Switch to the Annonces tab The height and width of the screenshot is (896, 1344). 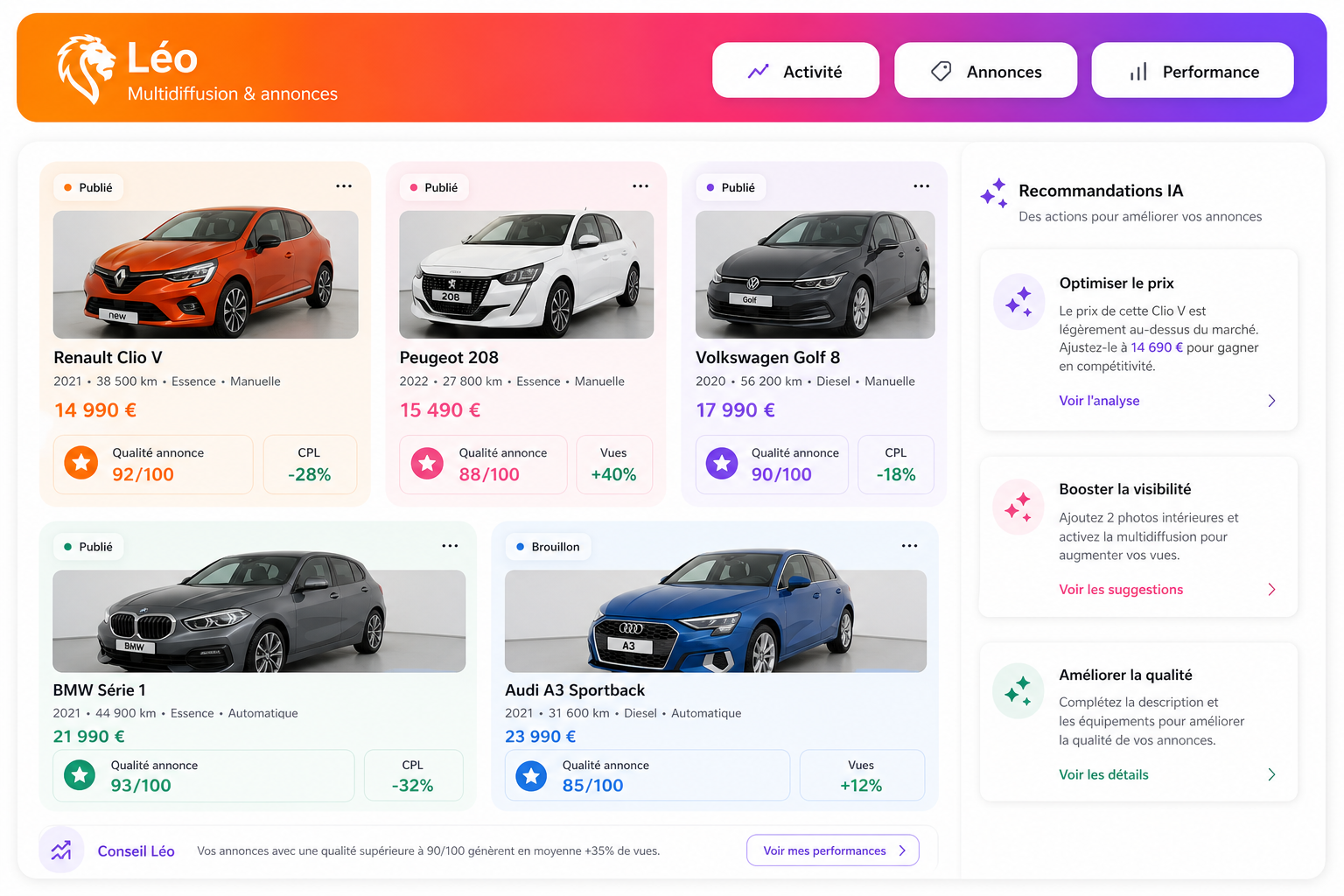[x=985, y=71]
